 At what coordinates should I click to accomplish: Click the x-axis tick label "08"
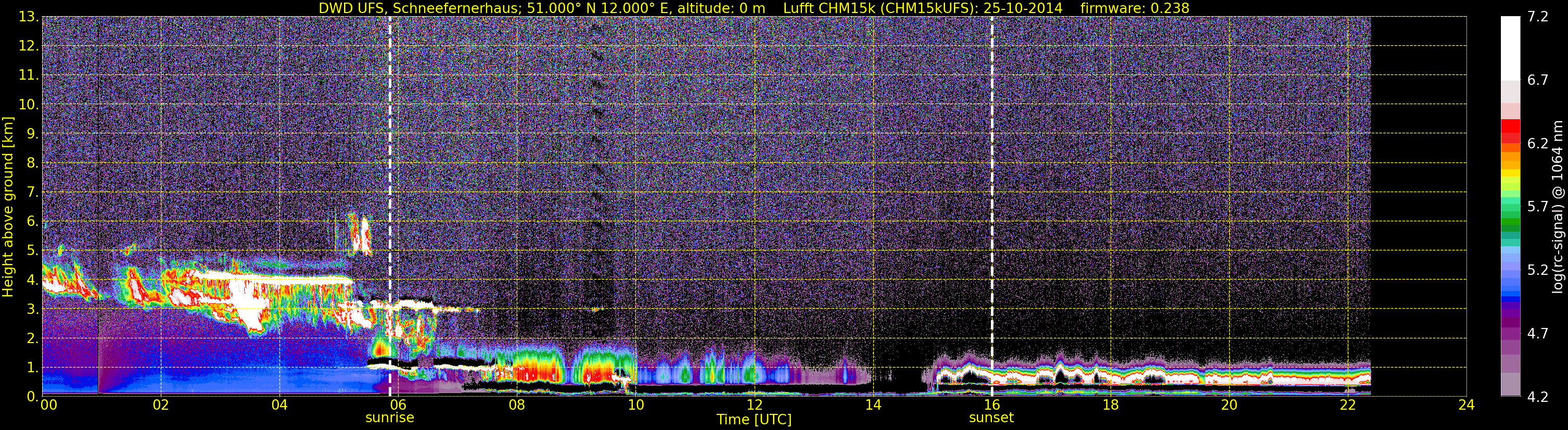[517, 405]
